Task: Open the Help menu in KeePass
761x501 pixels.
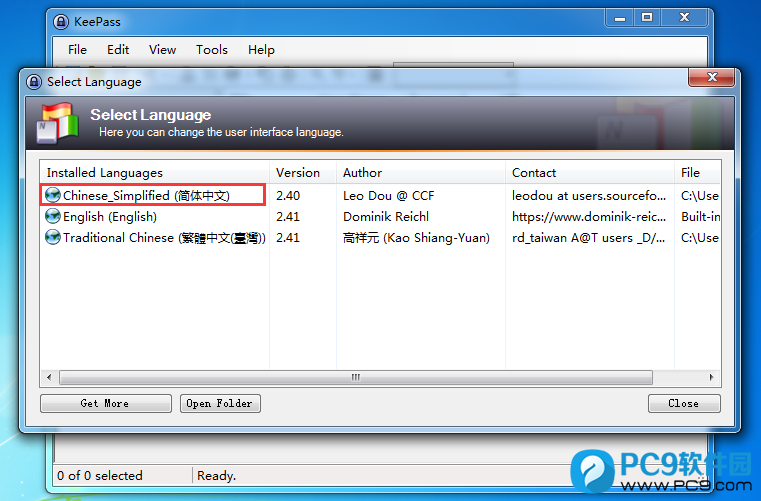Action: [x=261, y=50]
